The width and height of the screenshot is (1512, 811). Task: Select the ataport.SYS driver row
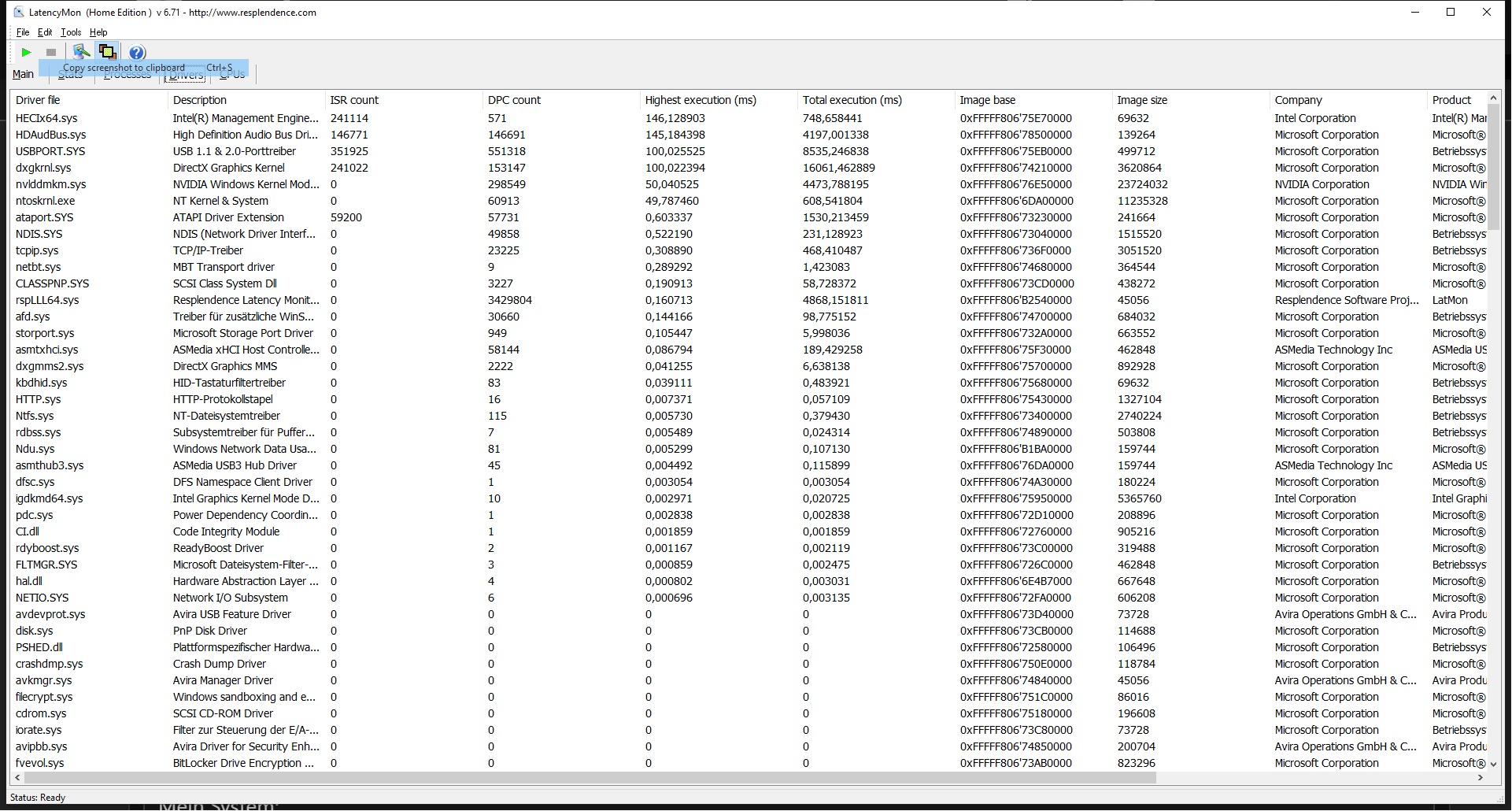point(749,217)
